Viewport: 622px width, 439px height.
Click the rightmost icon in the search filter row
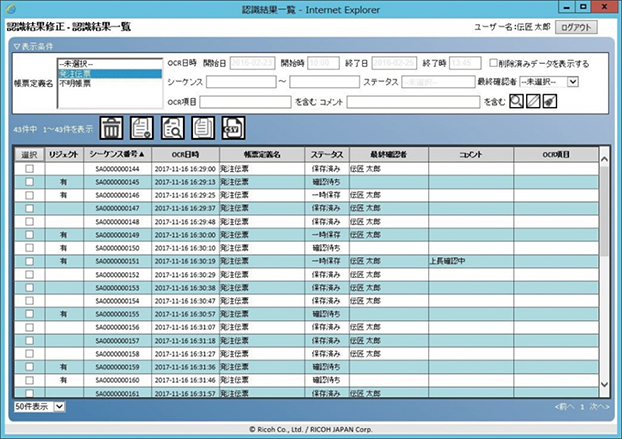[551, 101]
